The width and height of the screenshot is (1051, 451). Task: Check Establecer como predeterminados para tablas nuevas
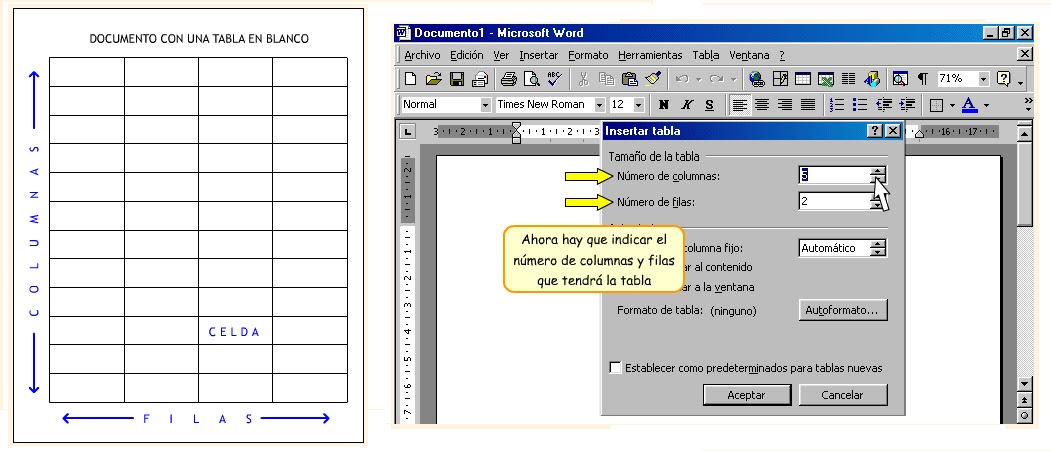coord(615,368)
